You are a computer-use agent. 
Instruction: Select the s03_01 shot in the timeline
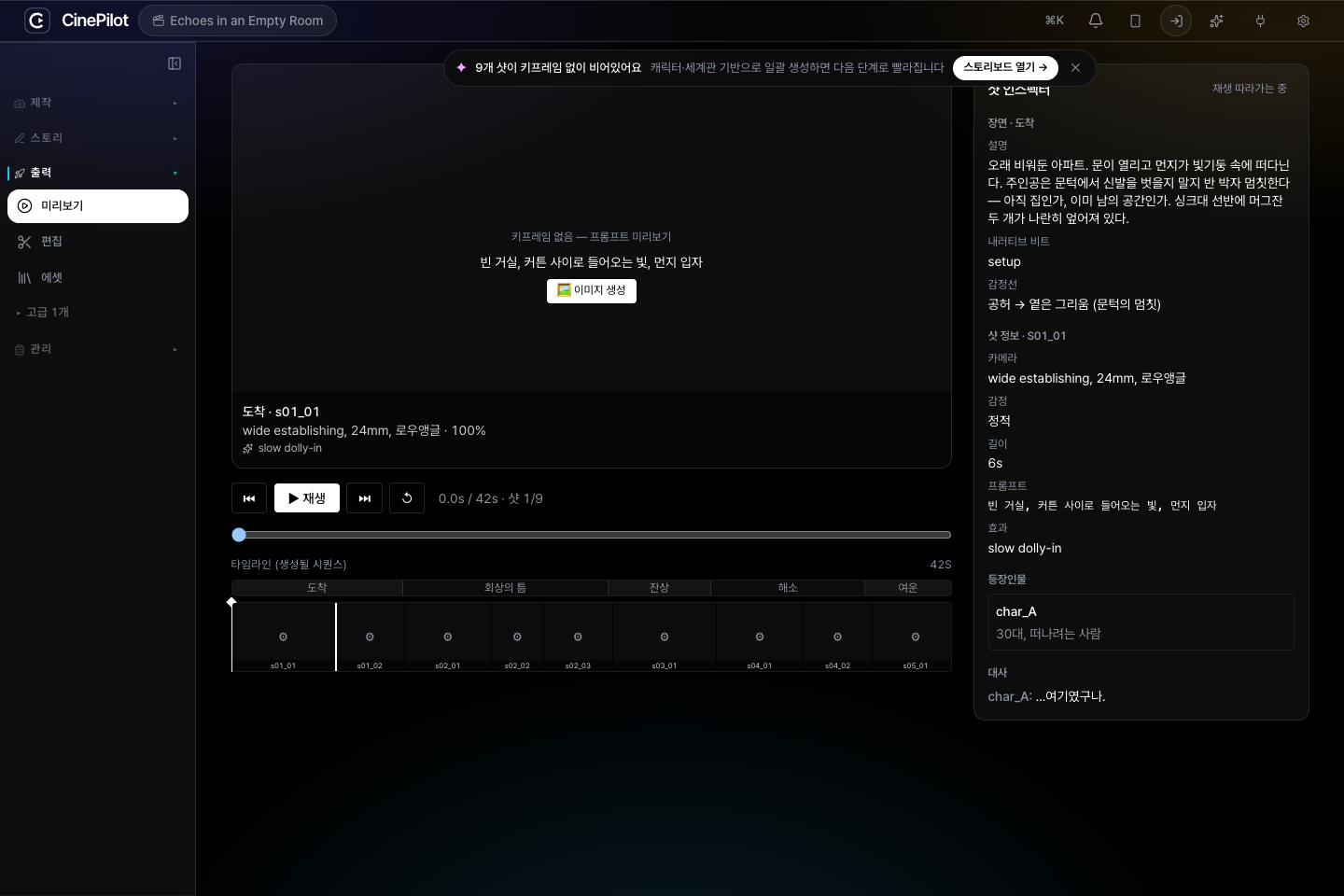click(665, 637)
